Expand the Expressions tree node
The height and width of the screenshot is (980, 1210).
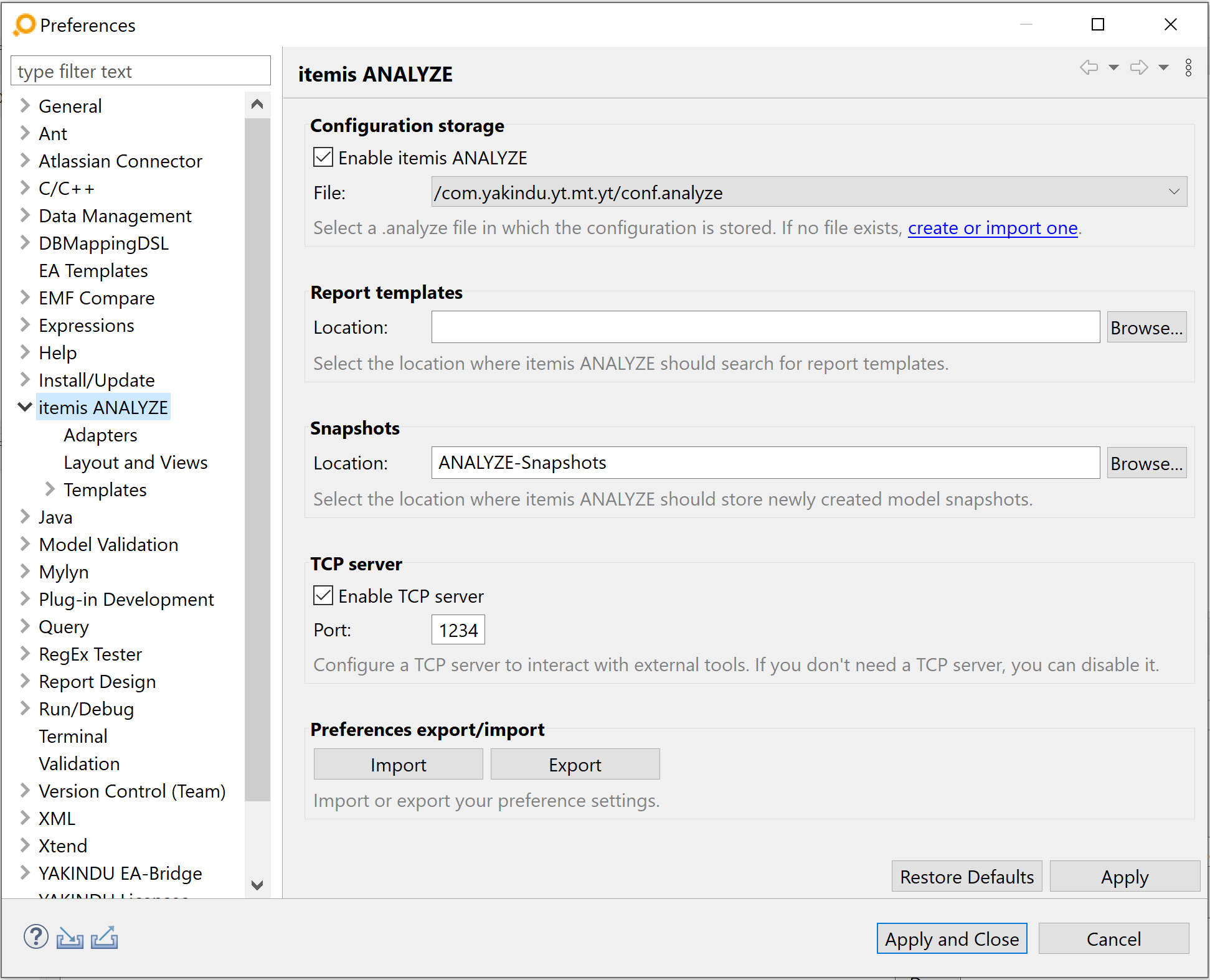(25, 324)
